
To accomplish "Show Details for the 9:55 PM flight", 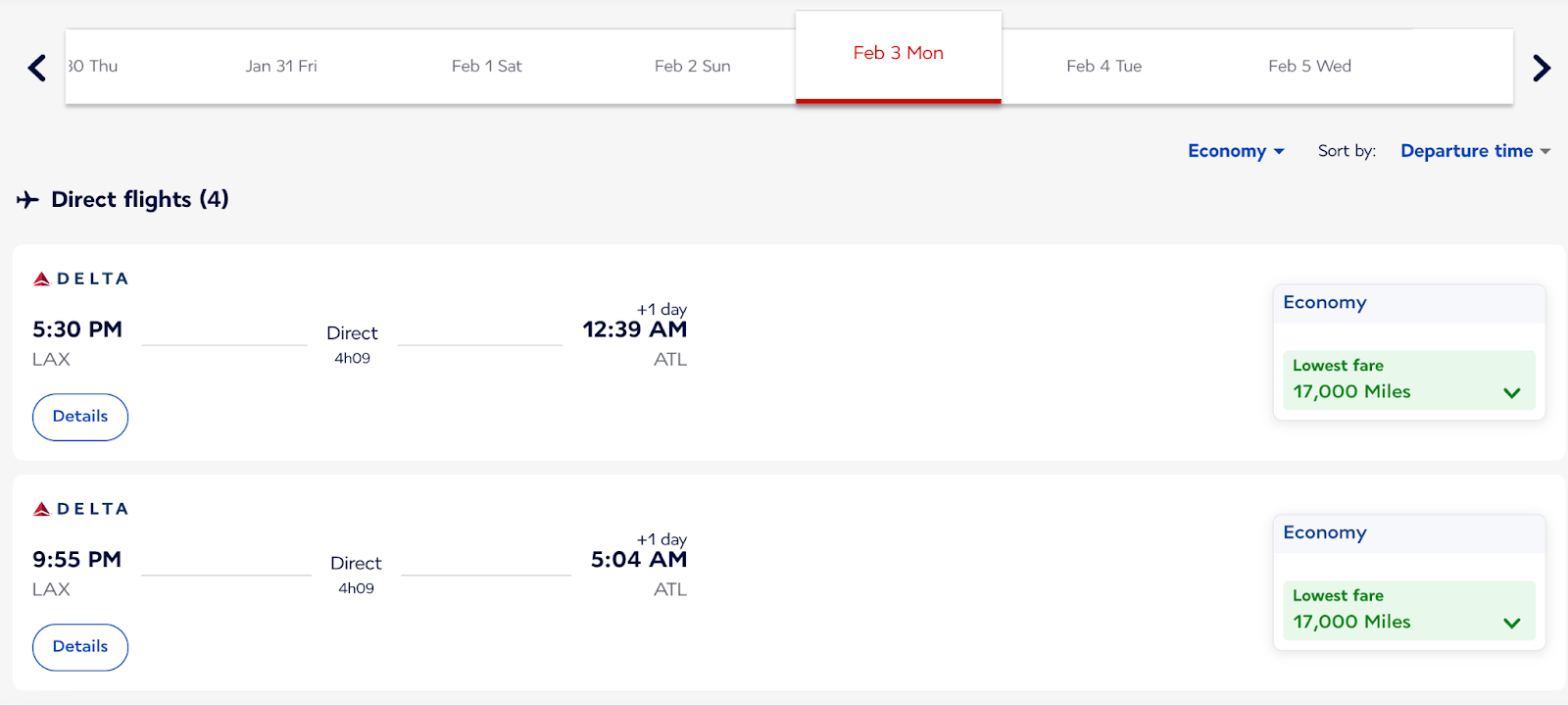I will [80, 647].
